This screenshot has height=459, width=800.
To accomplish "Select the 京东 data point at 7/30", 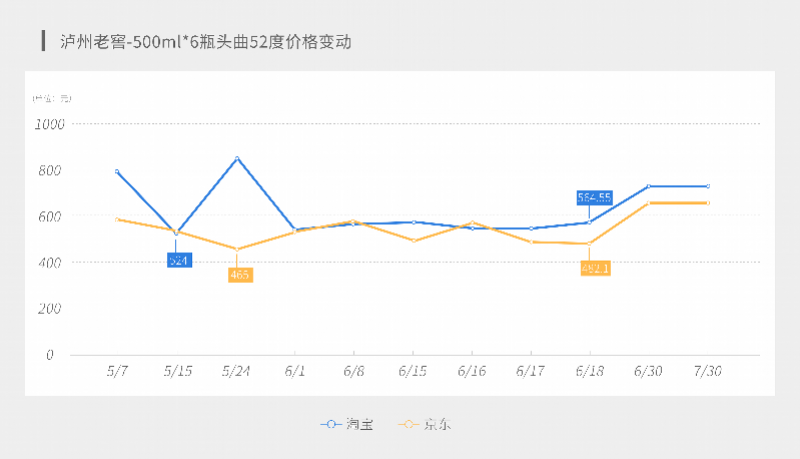I will [x=708, y=203].
